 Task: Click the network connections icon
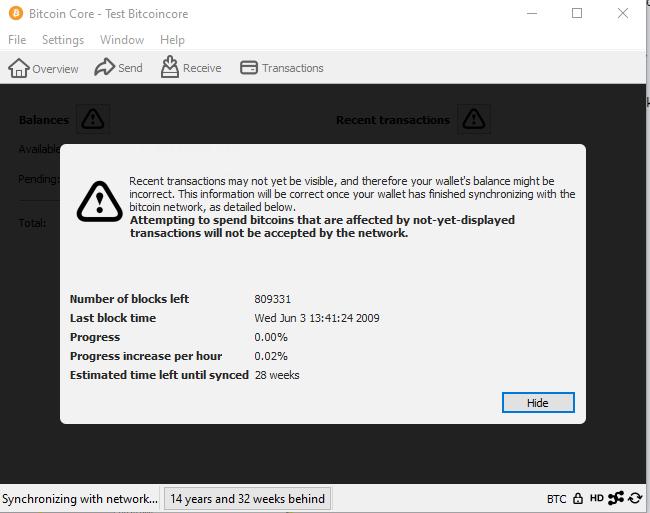tap(616, 498)
